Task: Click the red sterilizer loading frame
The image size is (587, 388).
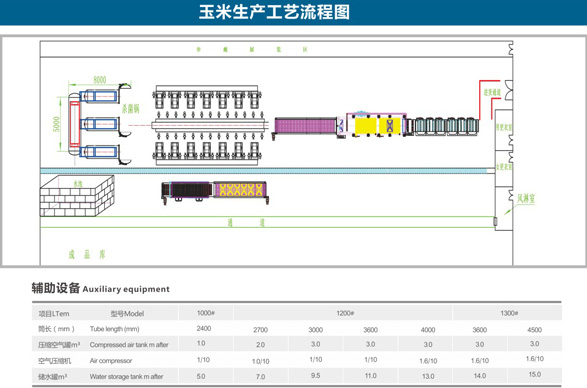Action: [x=75, y=124]
